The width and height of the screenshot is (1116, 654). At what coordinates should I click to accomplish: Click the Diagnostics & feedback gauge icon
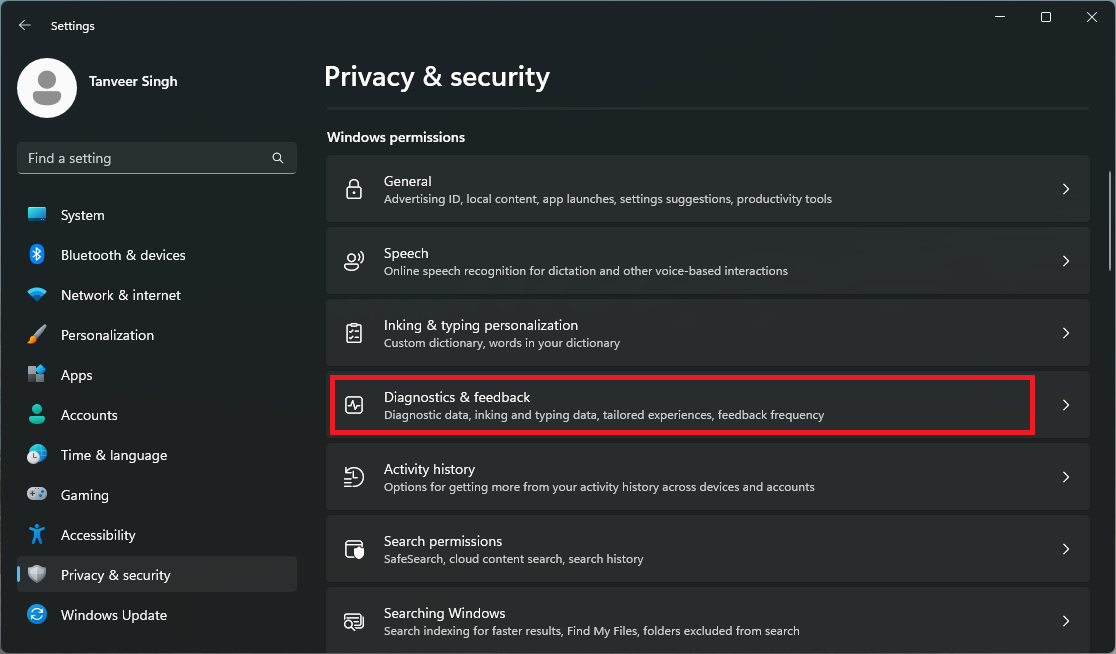tap(353, 405)
